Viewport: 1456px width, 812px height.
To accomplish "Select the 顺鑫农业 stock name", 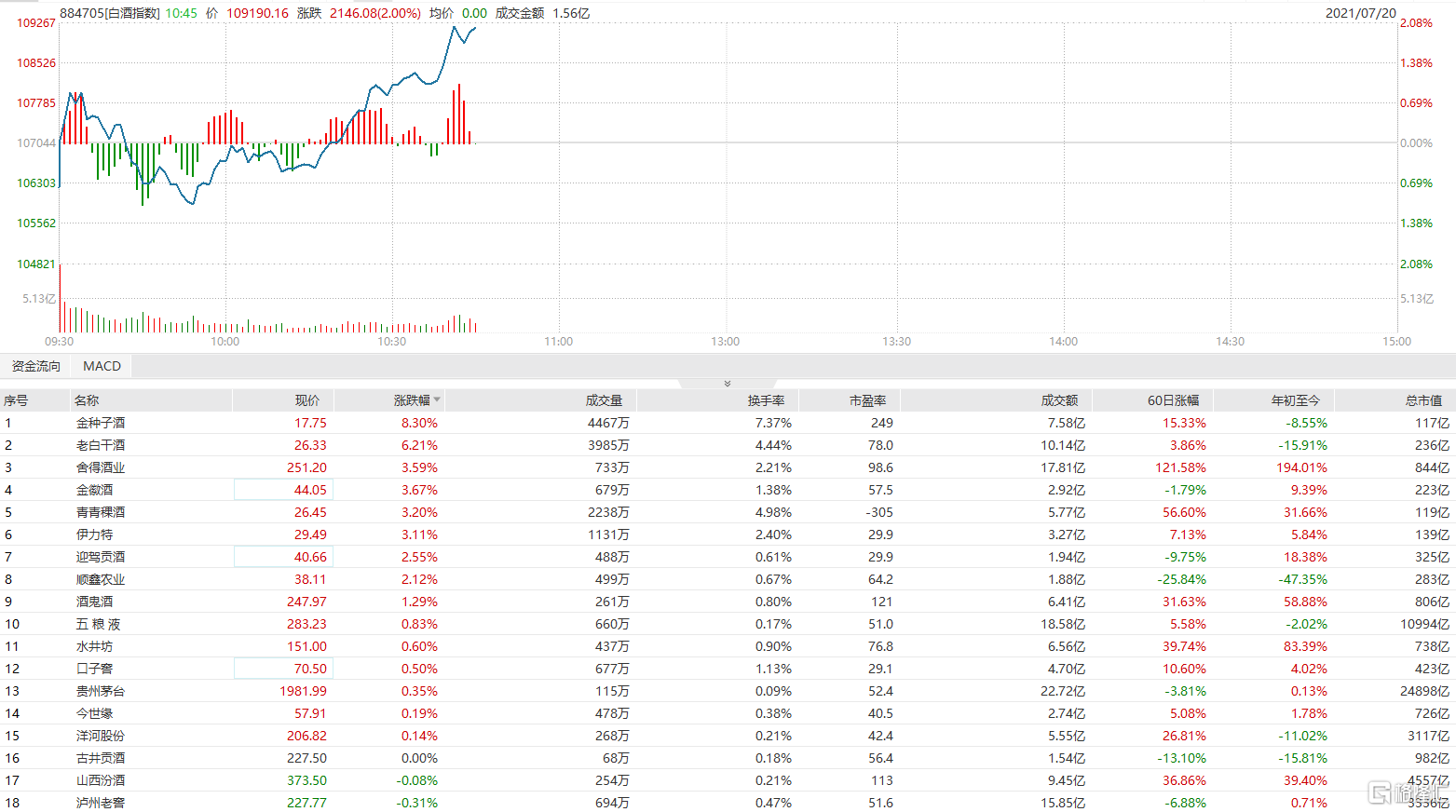I will [x=101, y=579].
